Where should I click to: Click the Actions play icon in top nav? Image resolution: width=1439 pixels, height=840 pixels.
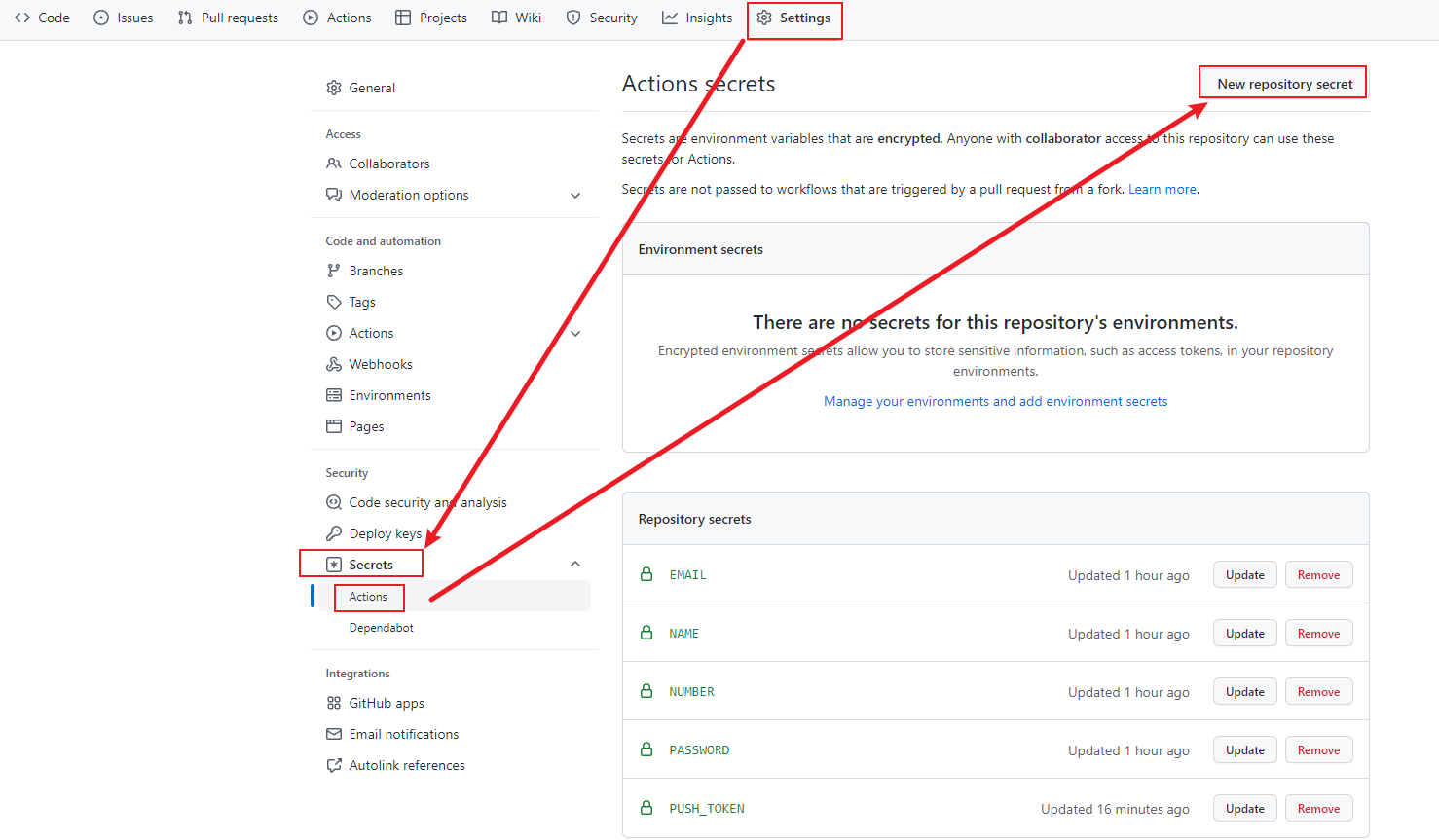pos(311,18)
